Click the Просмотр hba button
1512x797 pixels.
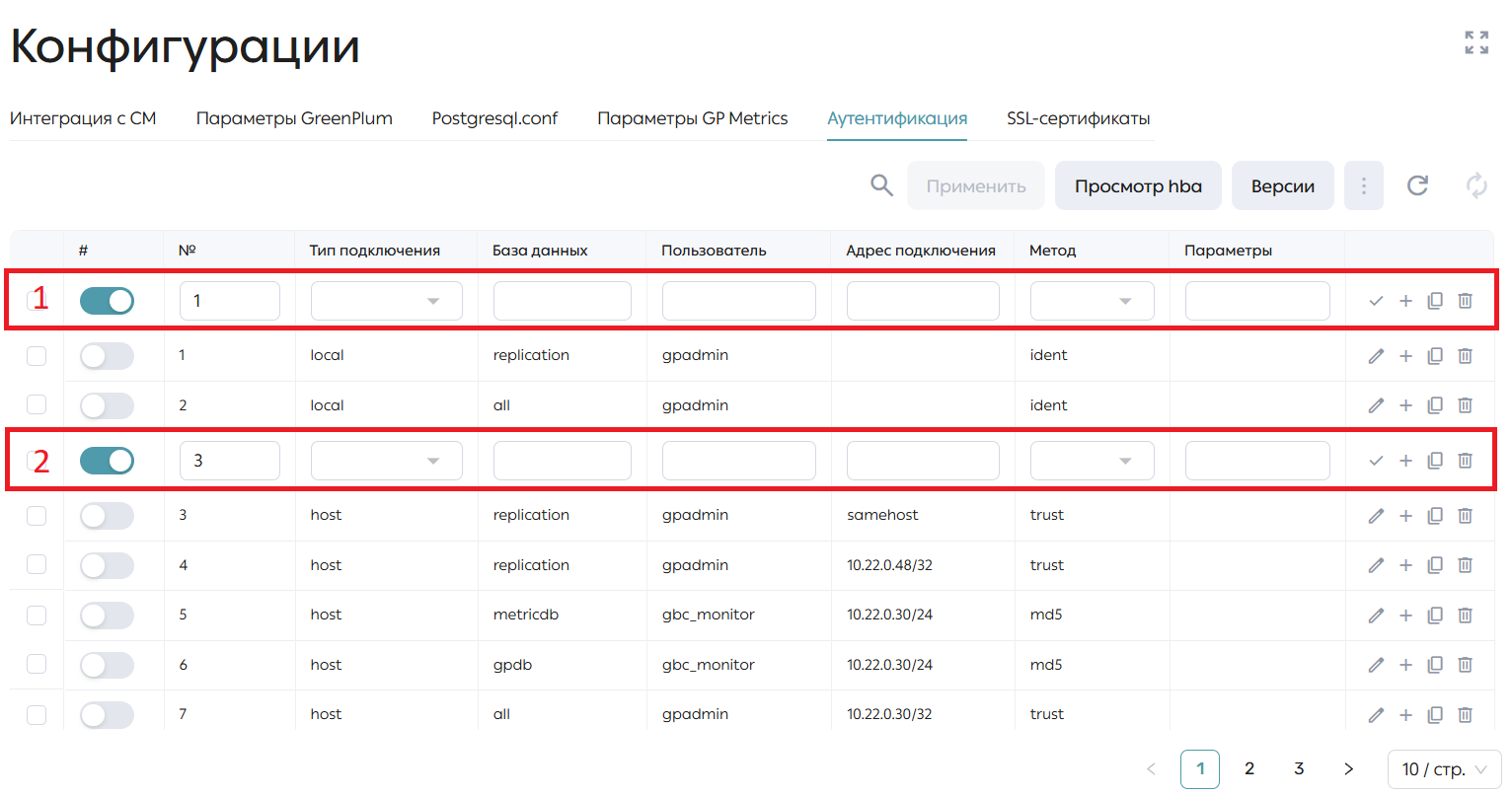point(1138,185)
